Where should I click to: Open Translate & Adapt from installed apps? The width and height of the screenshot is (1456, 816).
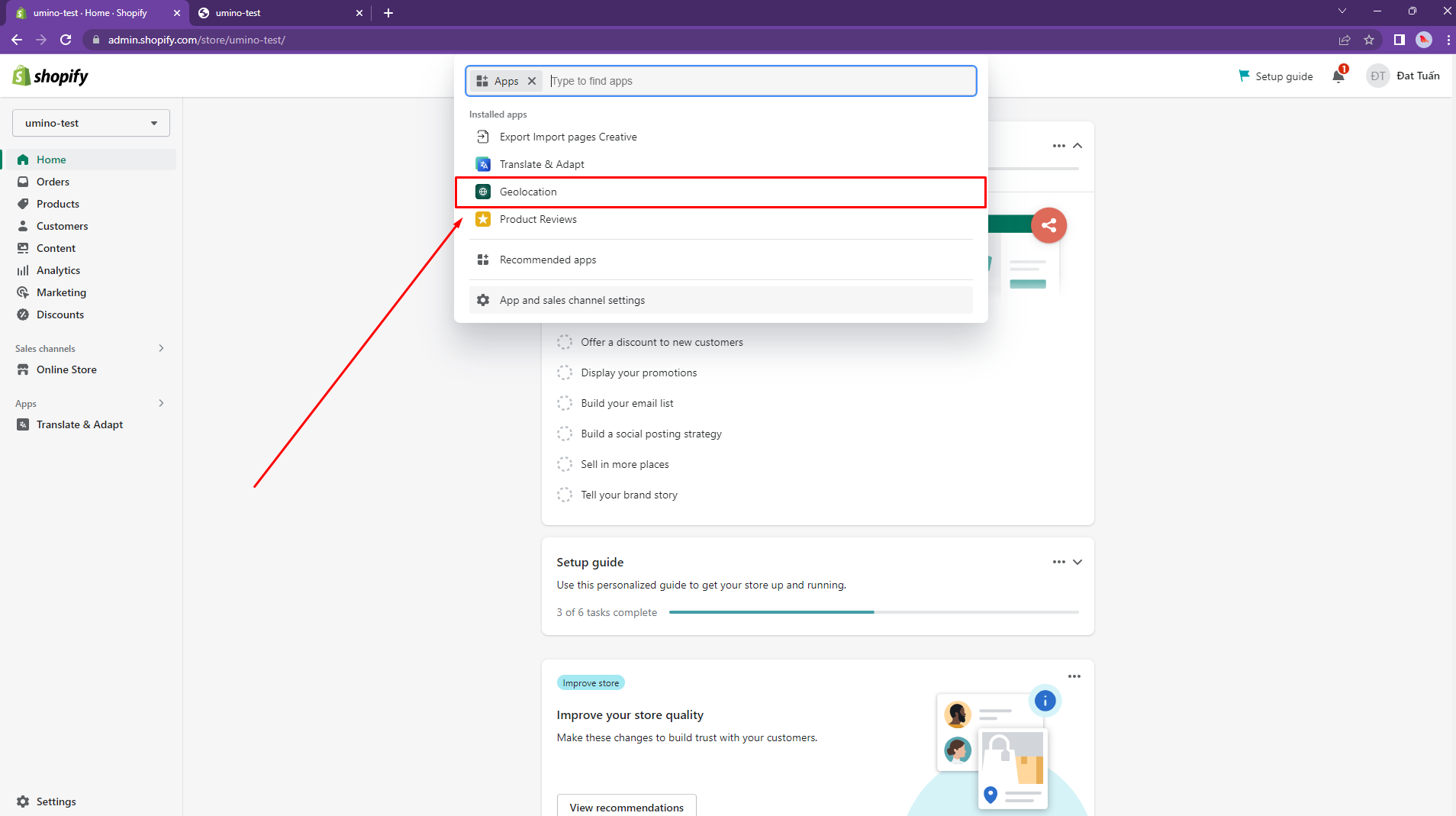pyautogui.click(x=720, y=164)
